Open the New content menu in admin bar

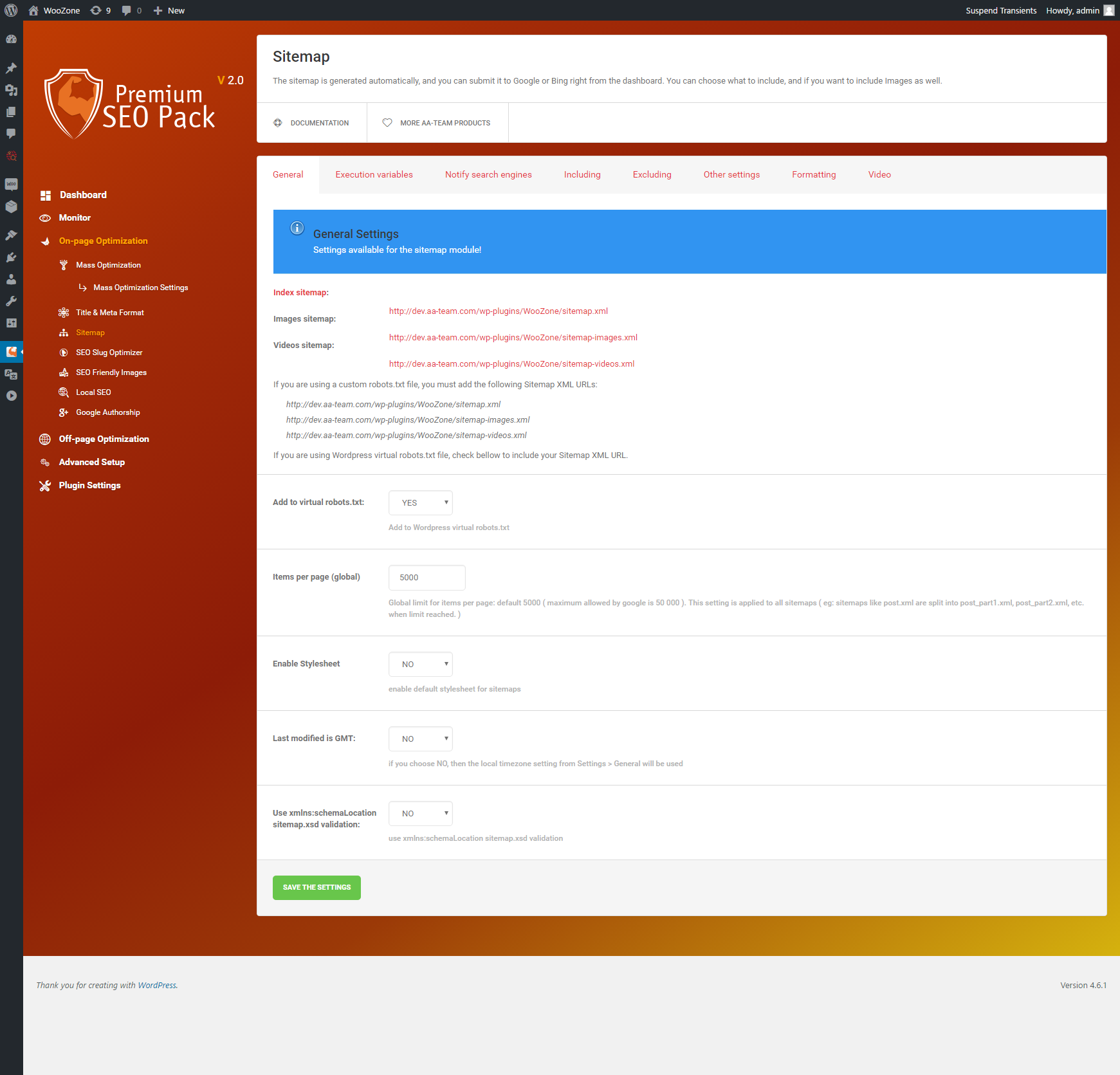point(169,10)
